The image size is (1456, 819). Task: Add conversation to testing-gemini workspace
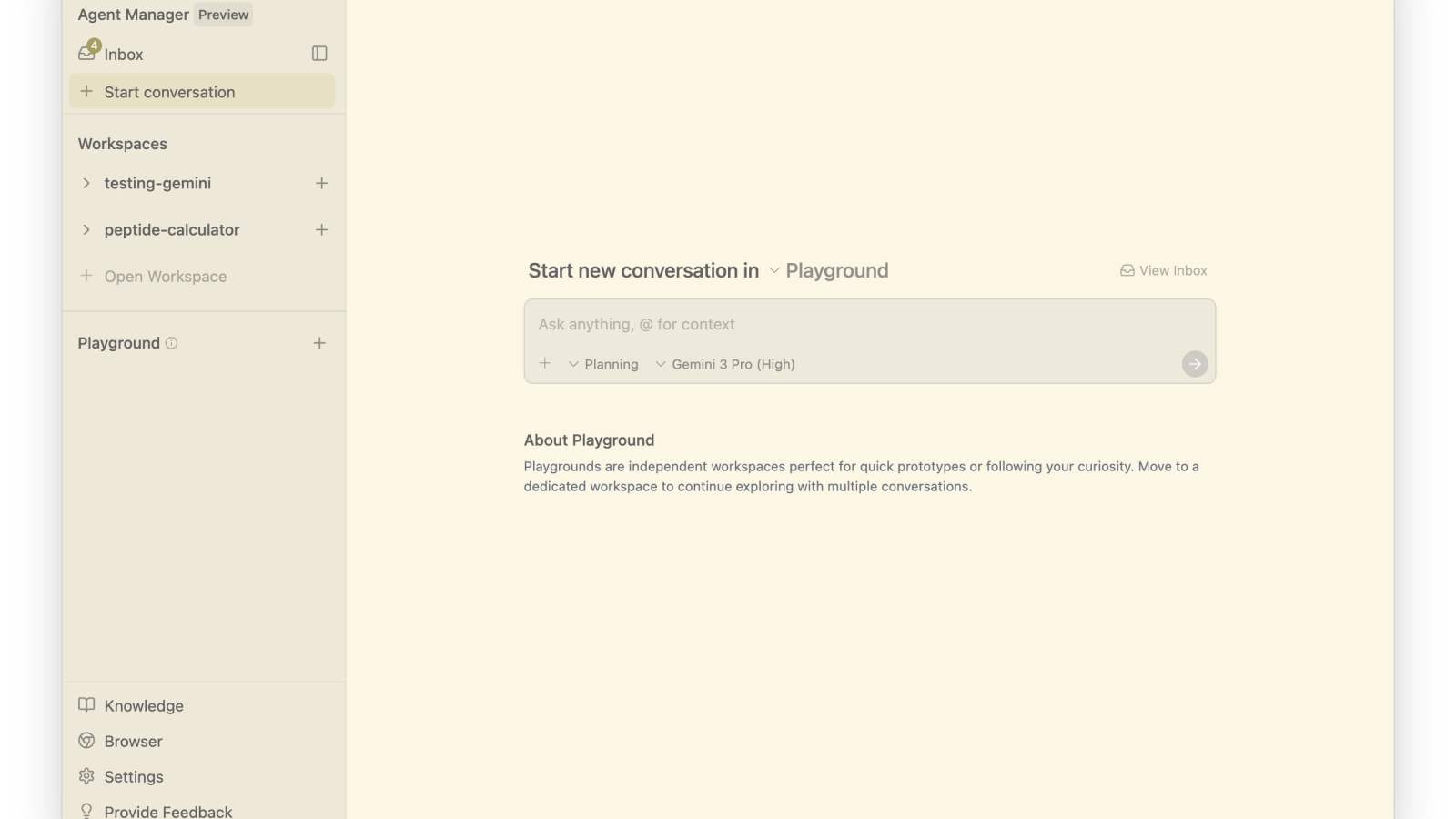321,183
